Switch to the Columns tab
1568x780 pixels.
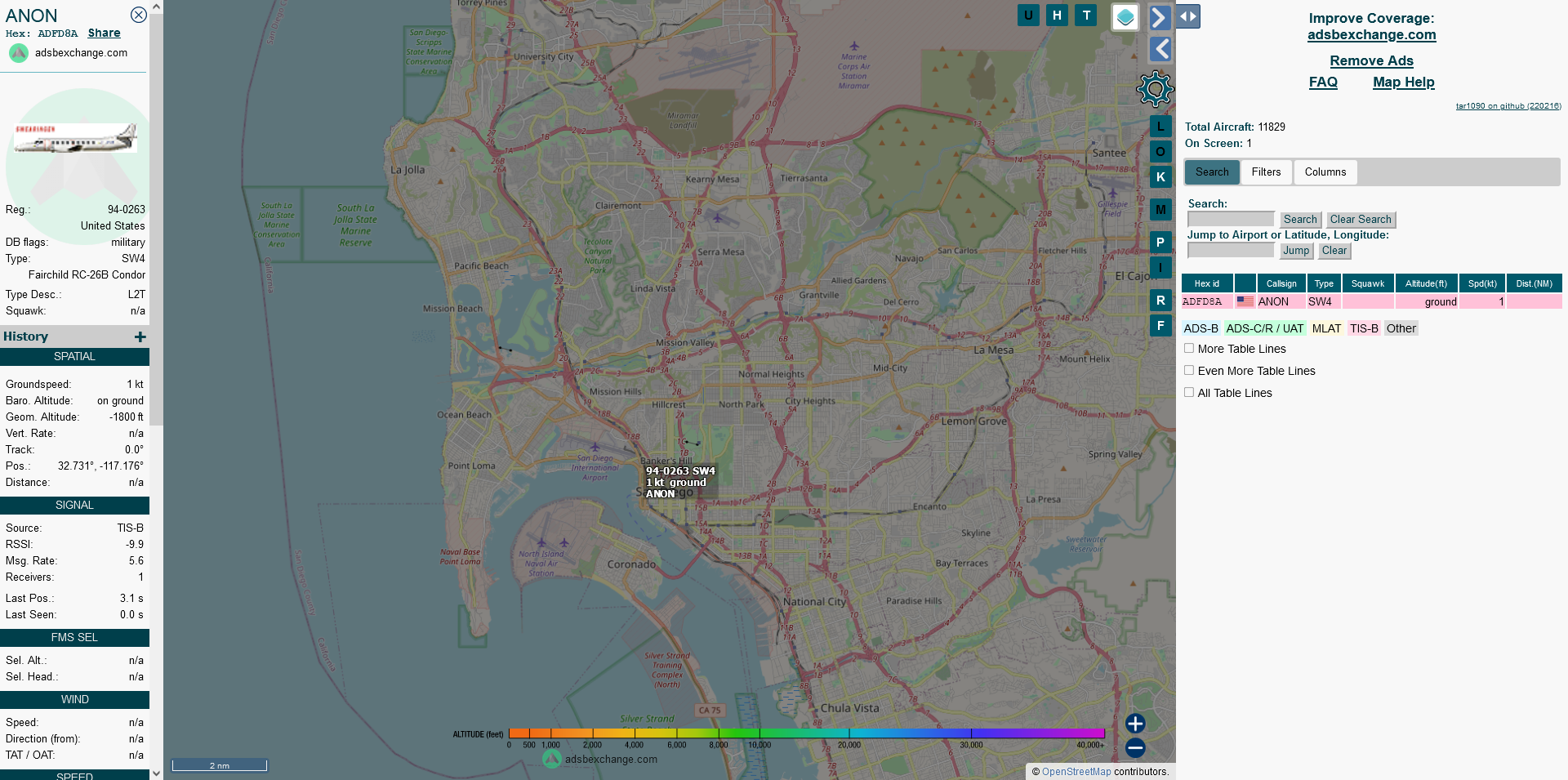[x=1325, y=172]
